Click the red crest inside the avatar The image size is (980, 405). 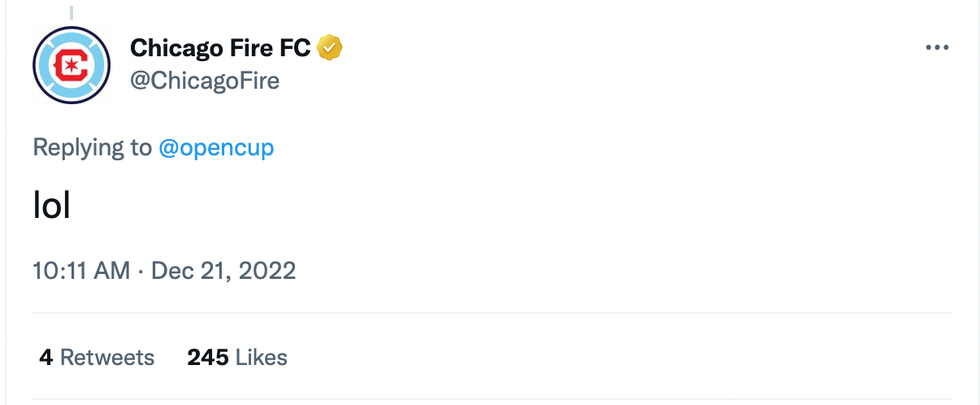[x=71, y=67]
